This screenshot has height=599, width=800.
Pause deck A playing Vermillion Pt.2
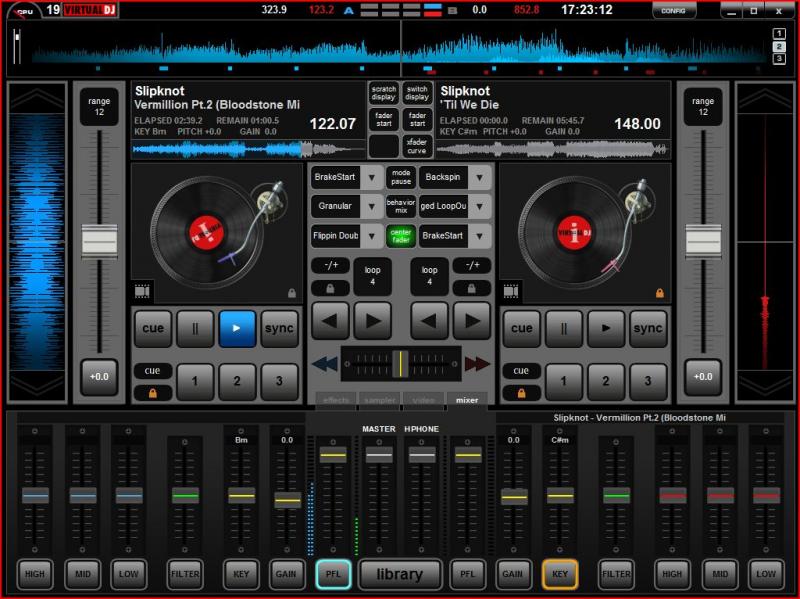195,329
